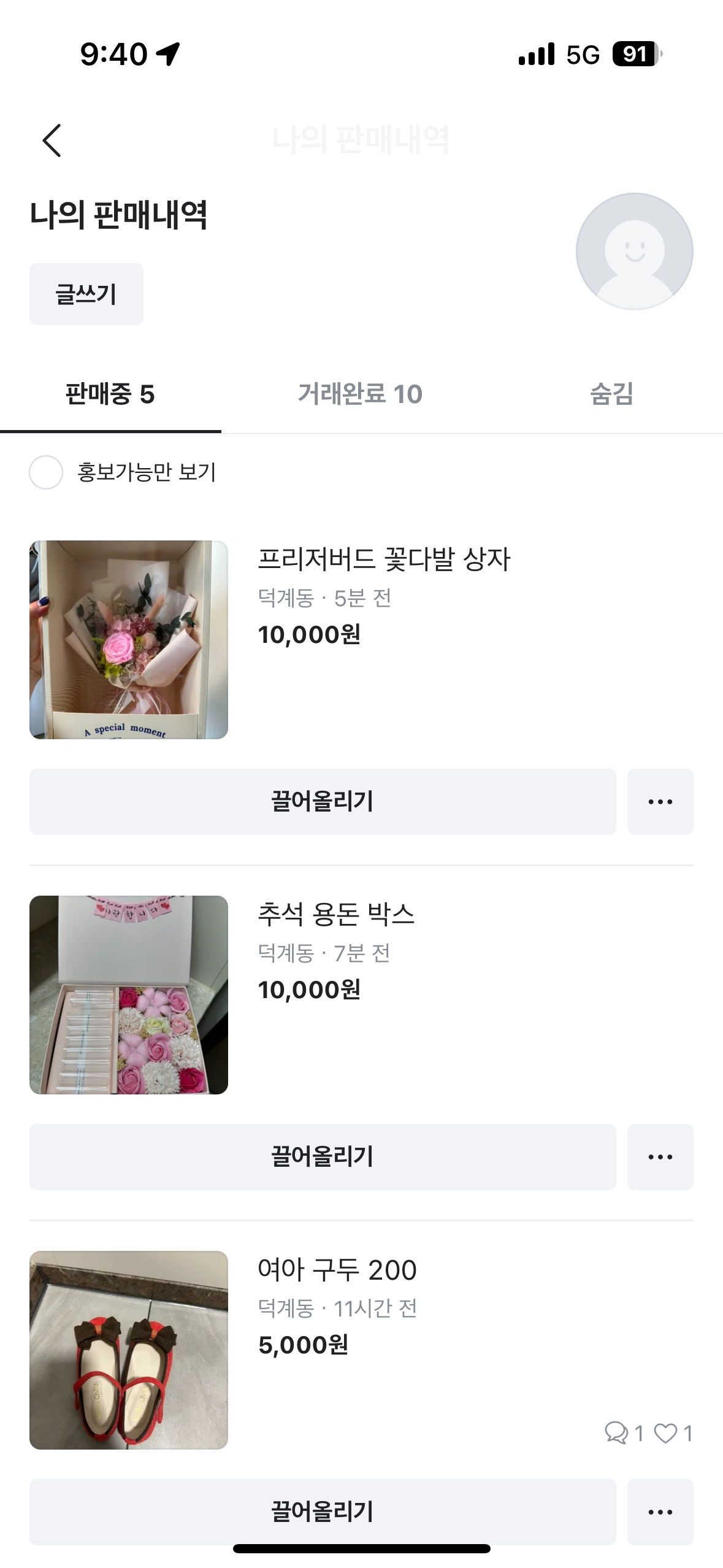
Task: Open more options for 추석 용돈 박스
Action: pos(660,1156)
